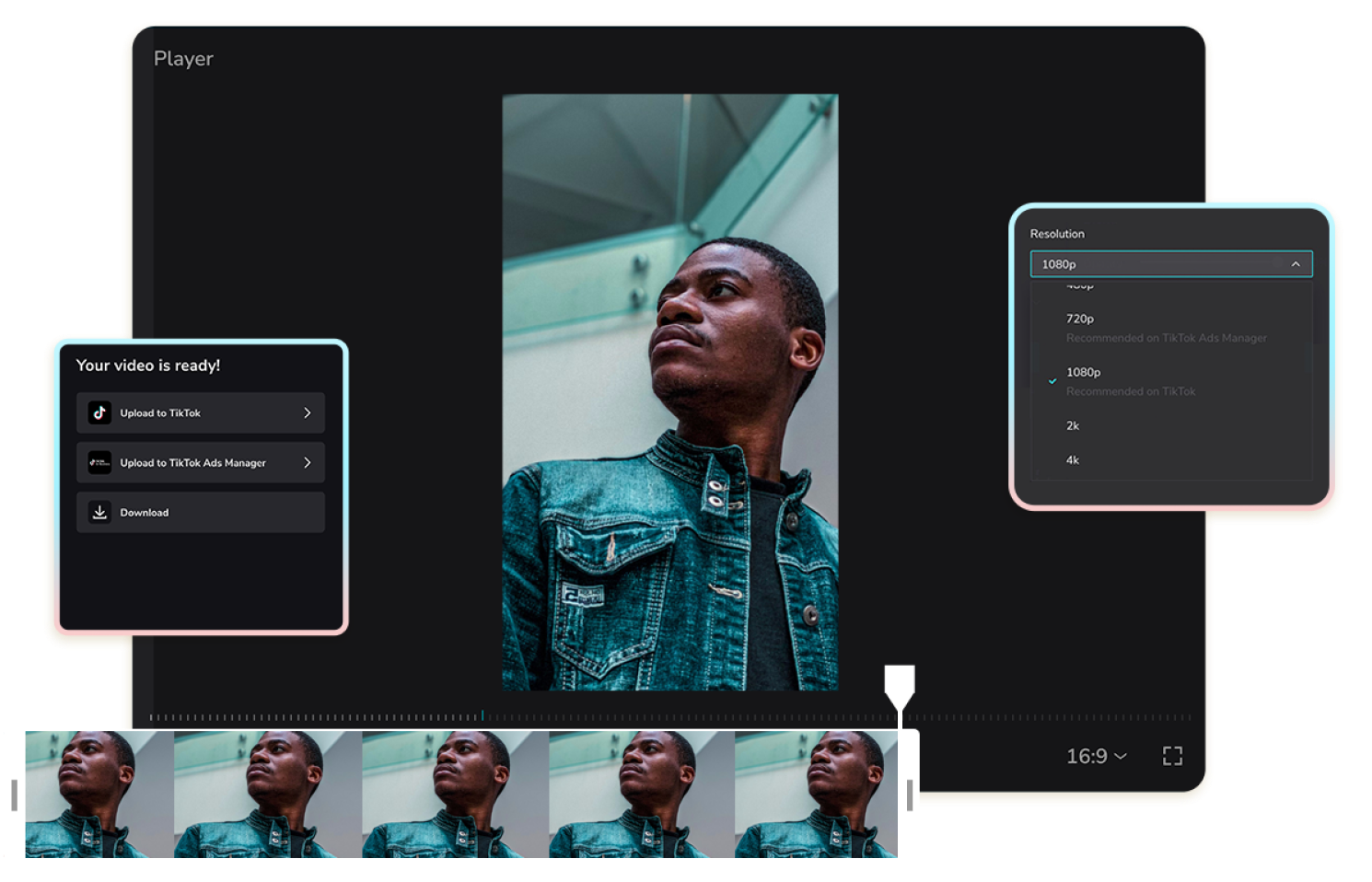Select the 4k resolution option
This screenshot has height=882, width=1372.
click(1072, 459)
